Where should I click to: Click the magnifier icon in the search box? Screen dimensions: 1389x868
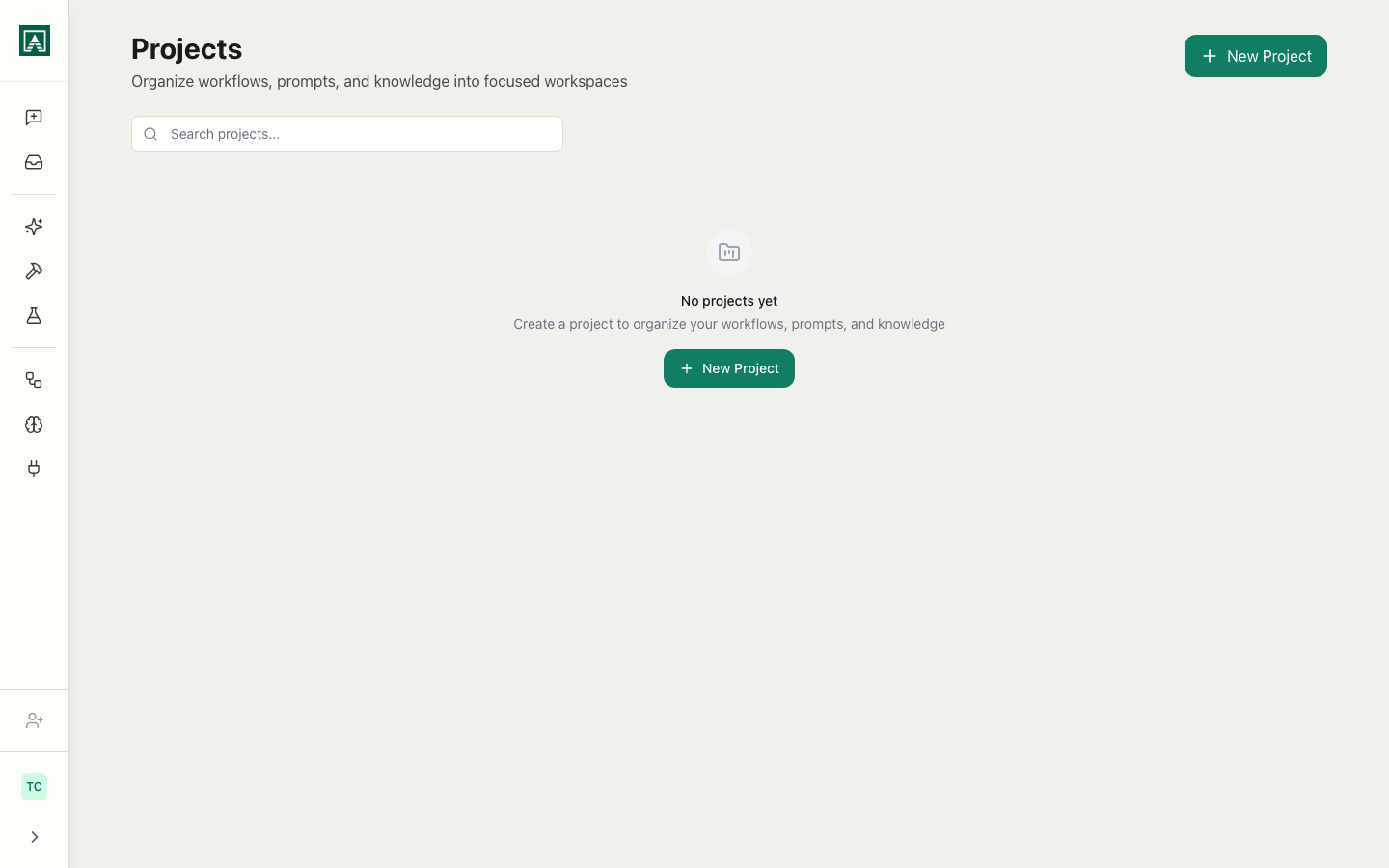[150, 134]
